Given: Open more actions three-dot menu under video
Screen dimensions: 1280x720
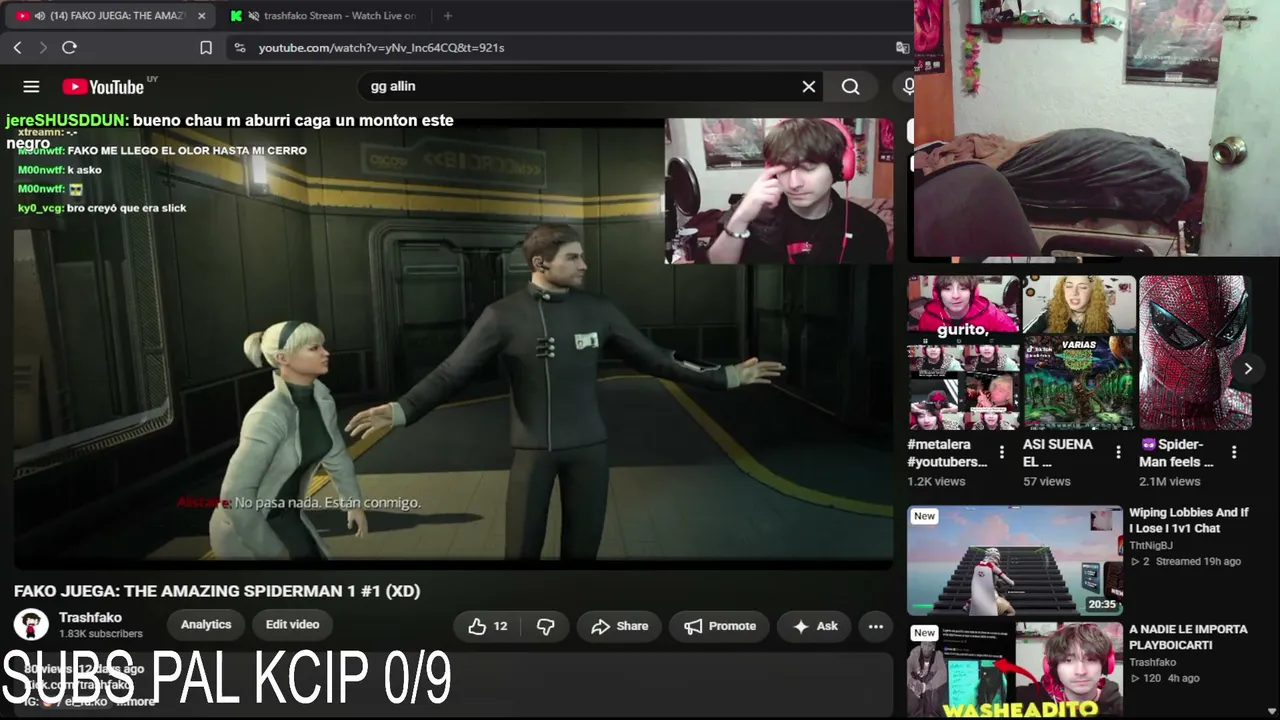Looking at the screenshot, I should pos(875,626).
